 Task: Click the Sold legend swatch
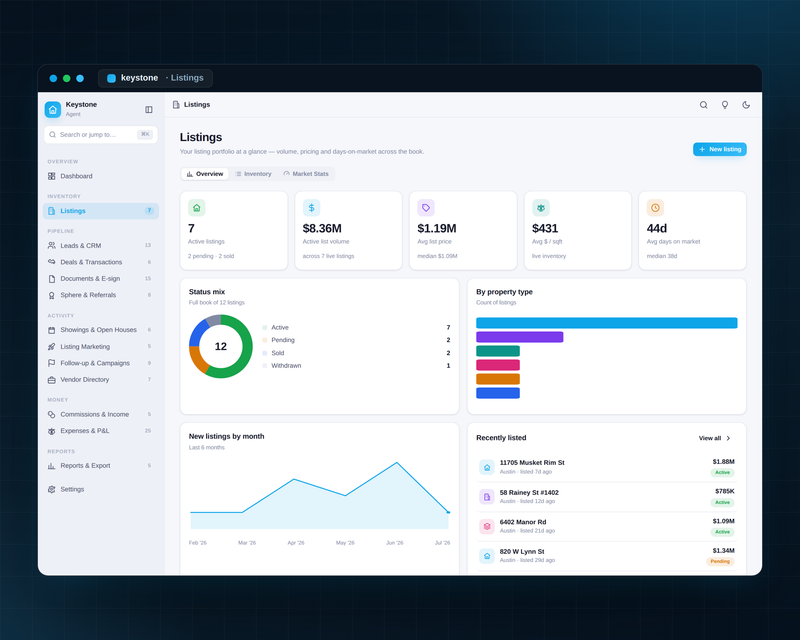coord(265,353)
